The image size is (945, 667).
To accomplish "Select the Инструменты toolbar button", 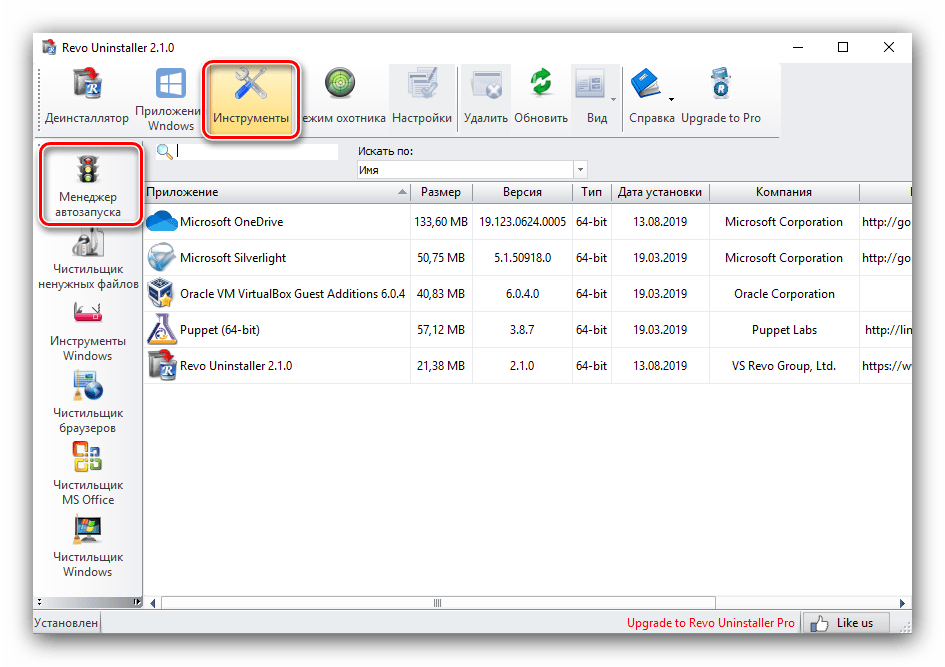I will point(250,97).
